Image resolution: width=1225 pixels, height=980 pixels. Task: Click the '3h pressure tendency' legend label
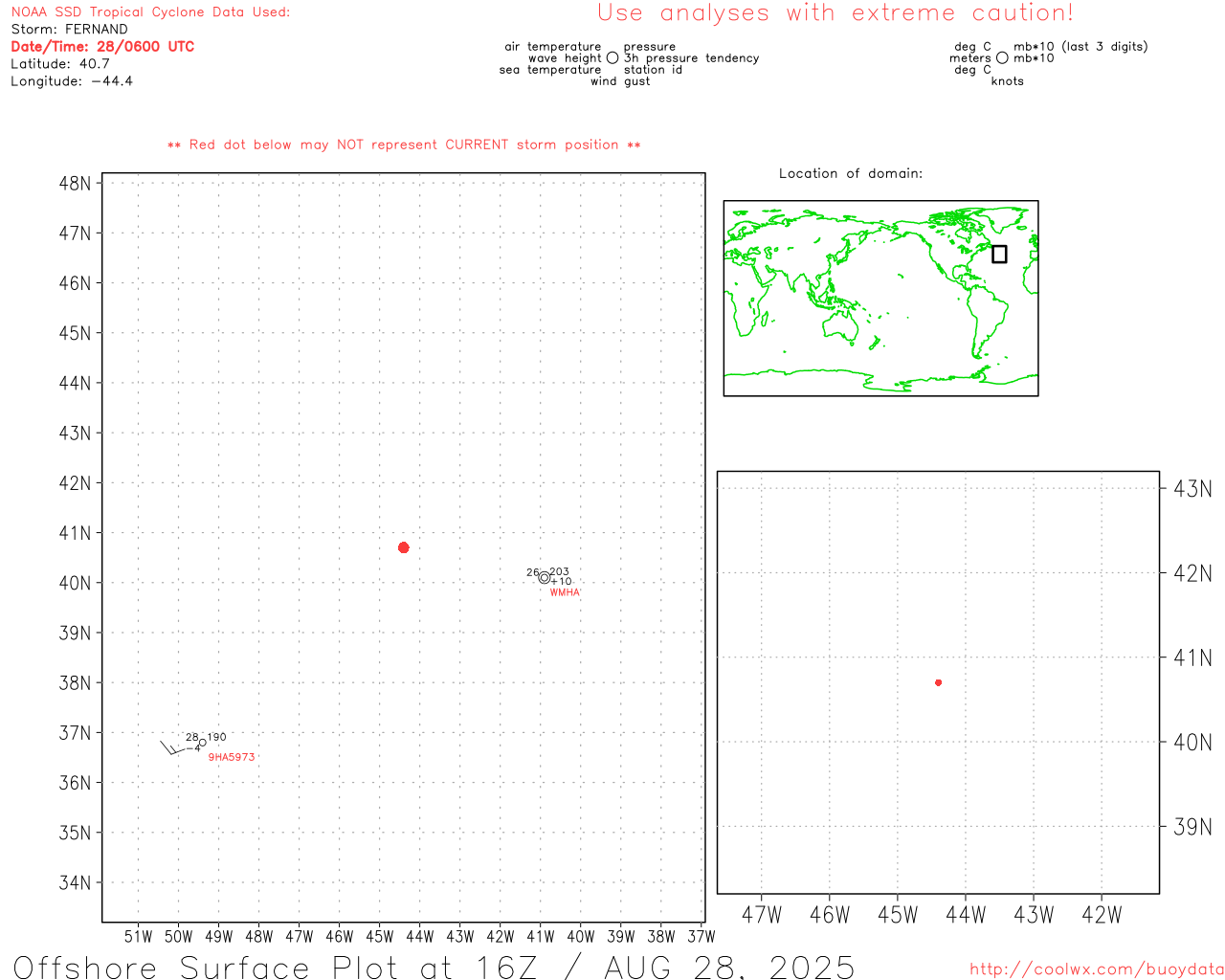pos(691,58)
